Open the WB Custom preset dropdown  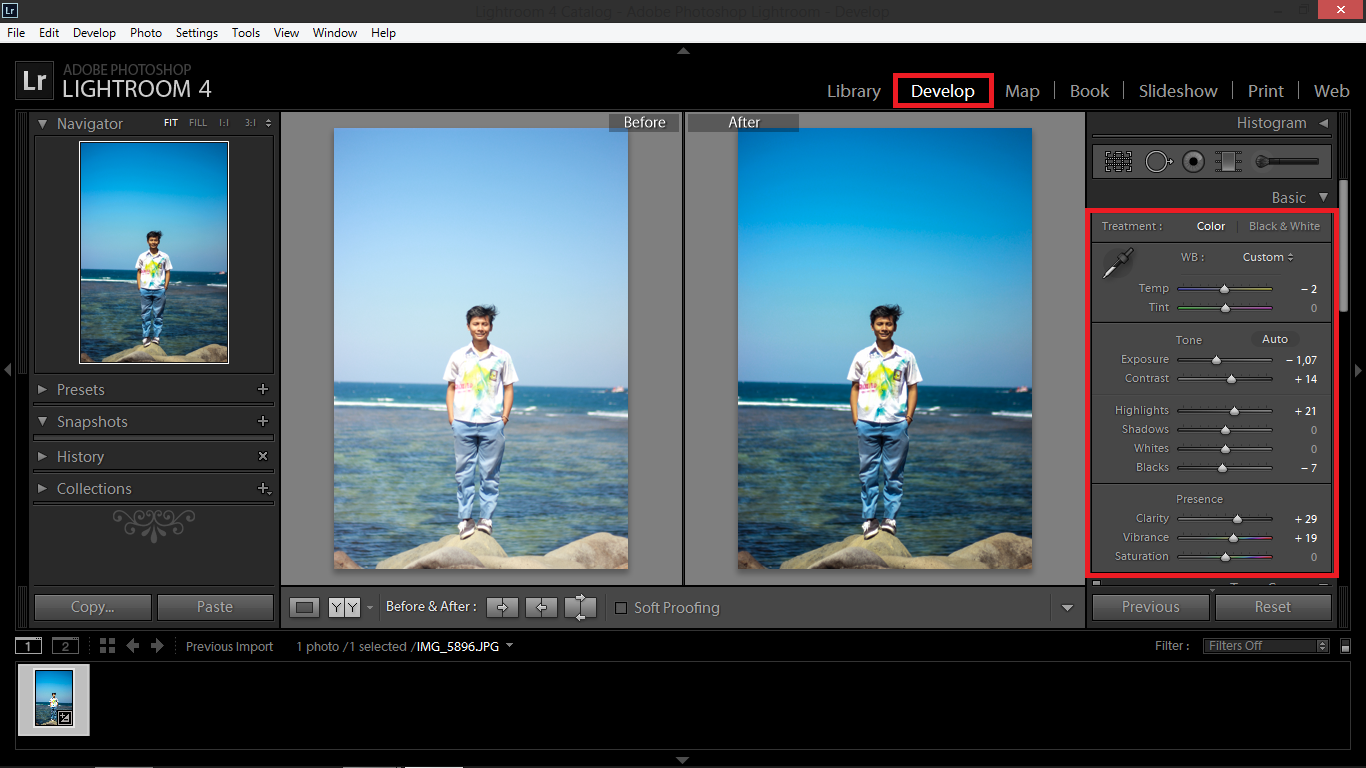click(1267, 257)
